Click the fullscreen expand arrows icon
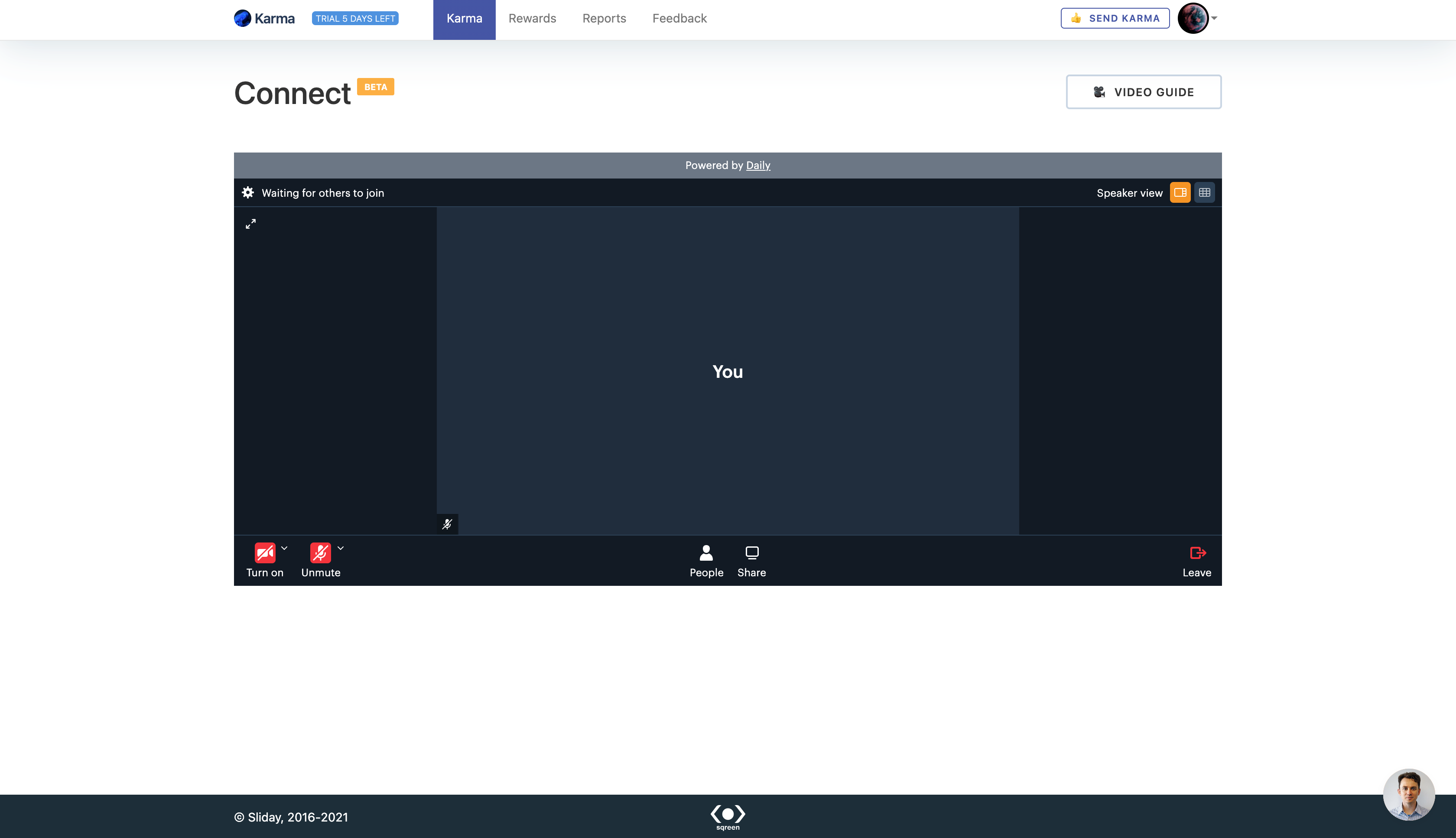Screen dimensions: 1456x838 pos(250,224)
